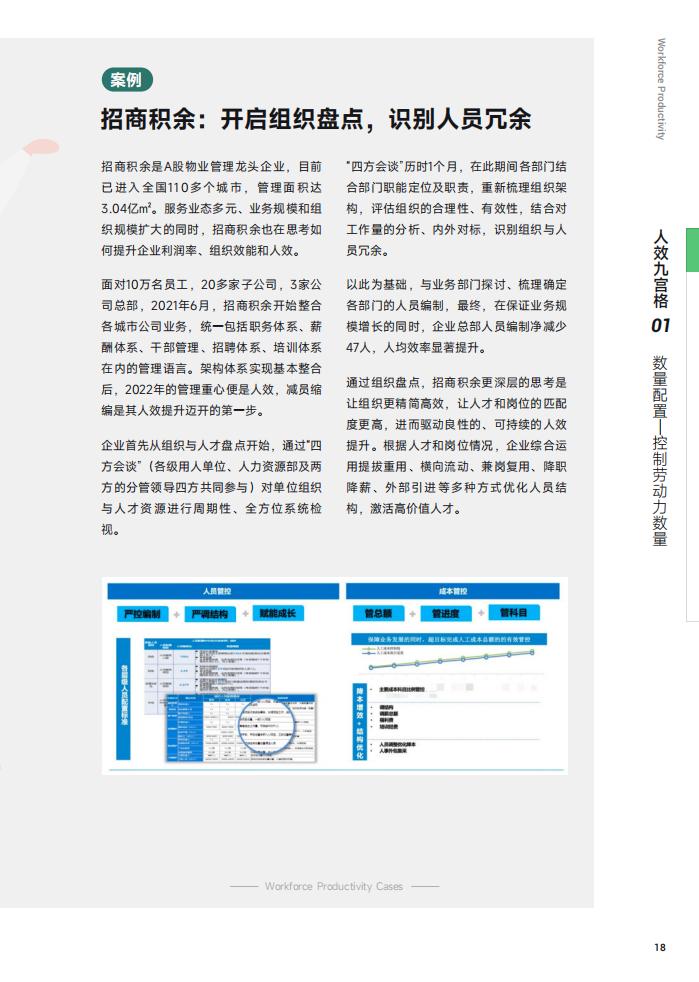Click the footer Workforce Productivity Cases
The width and height of the screenshot is (699, 982).
pyautogui.click(x=334, y=886)
